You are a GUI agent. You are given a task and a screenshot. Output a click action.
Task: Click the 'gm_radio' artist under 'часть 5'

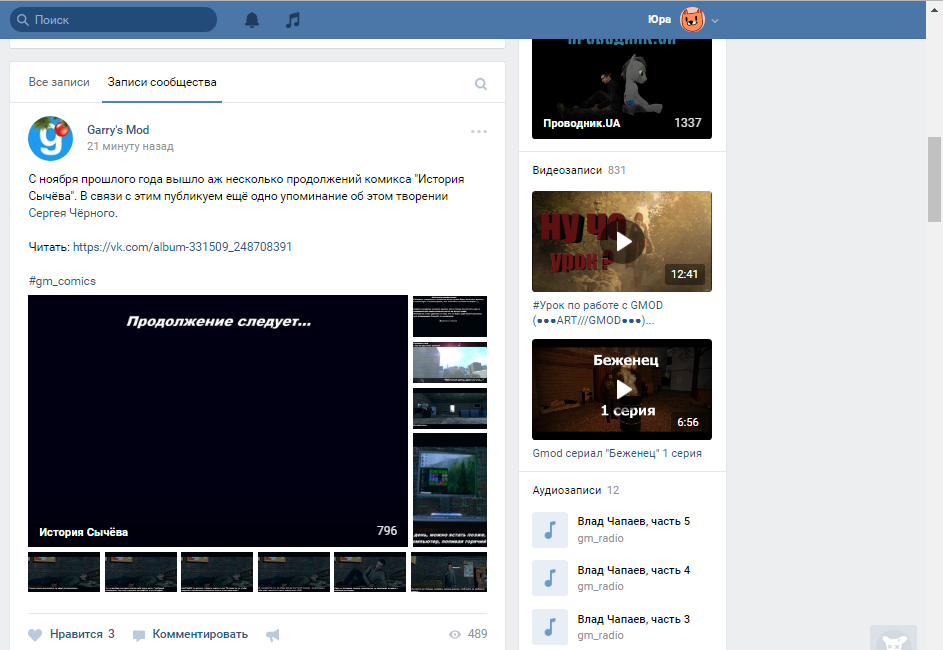pyautogui.click(x=600, y=538)
